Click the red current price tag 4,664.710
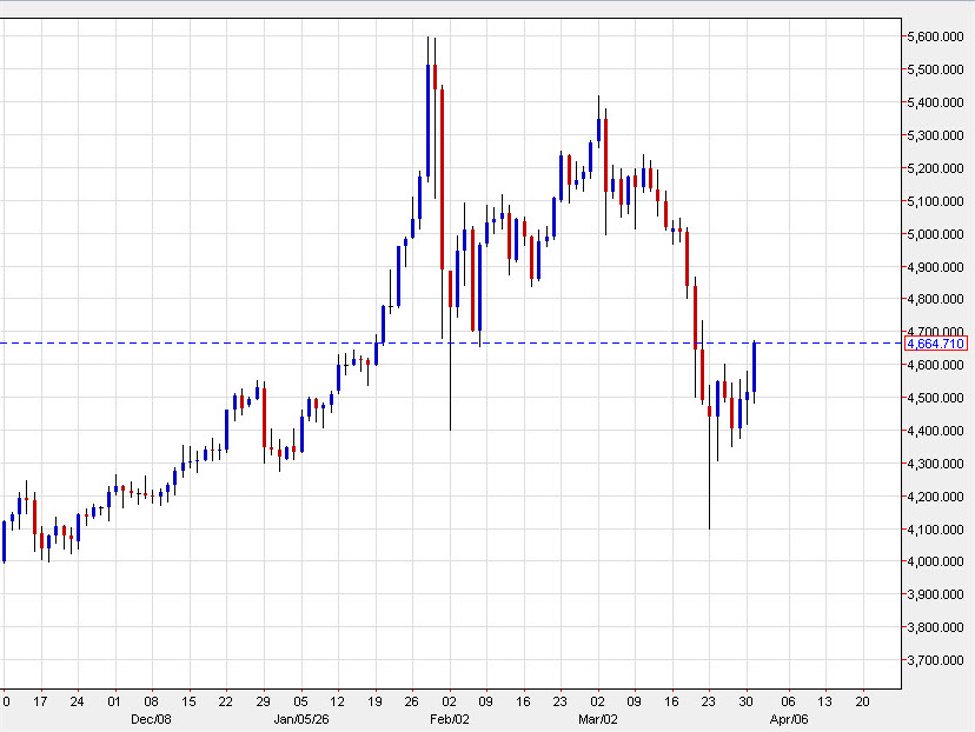The image size is (975, 732). [935, 344]
